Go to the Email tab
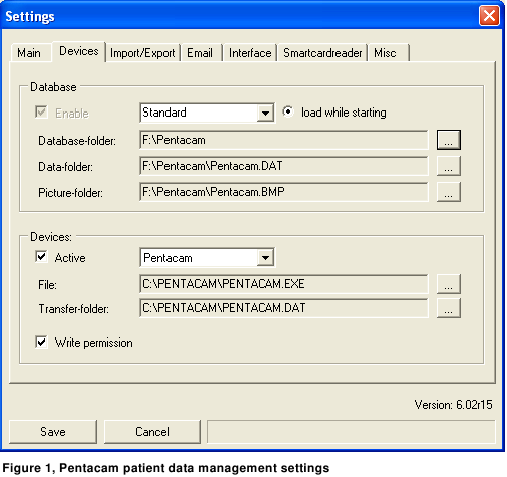507x477 pixels. point(201,53)
